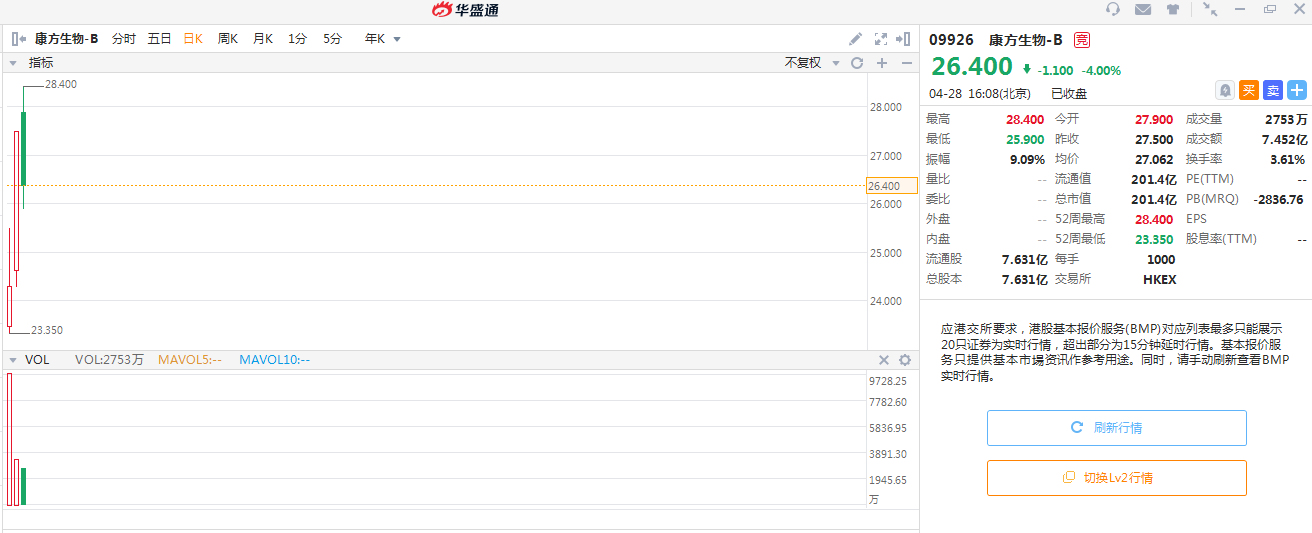Switch to 5分 five-minute chart
The image size is (1312, 533).
332,39
